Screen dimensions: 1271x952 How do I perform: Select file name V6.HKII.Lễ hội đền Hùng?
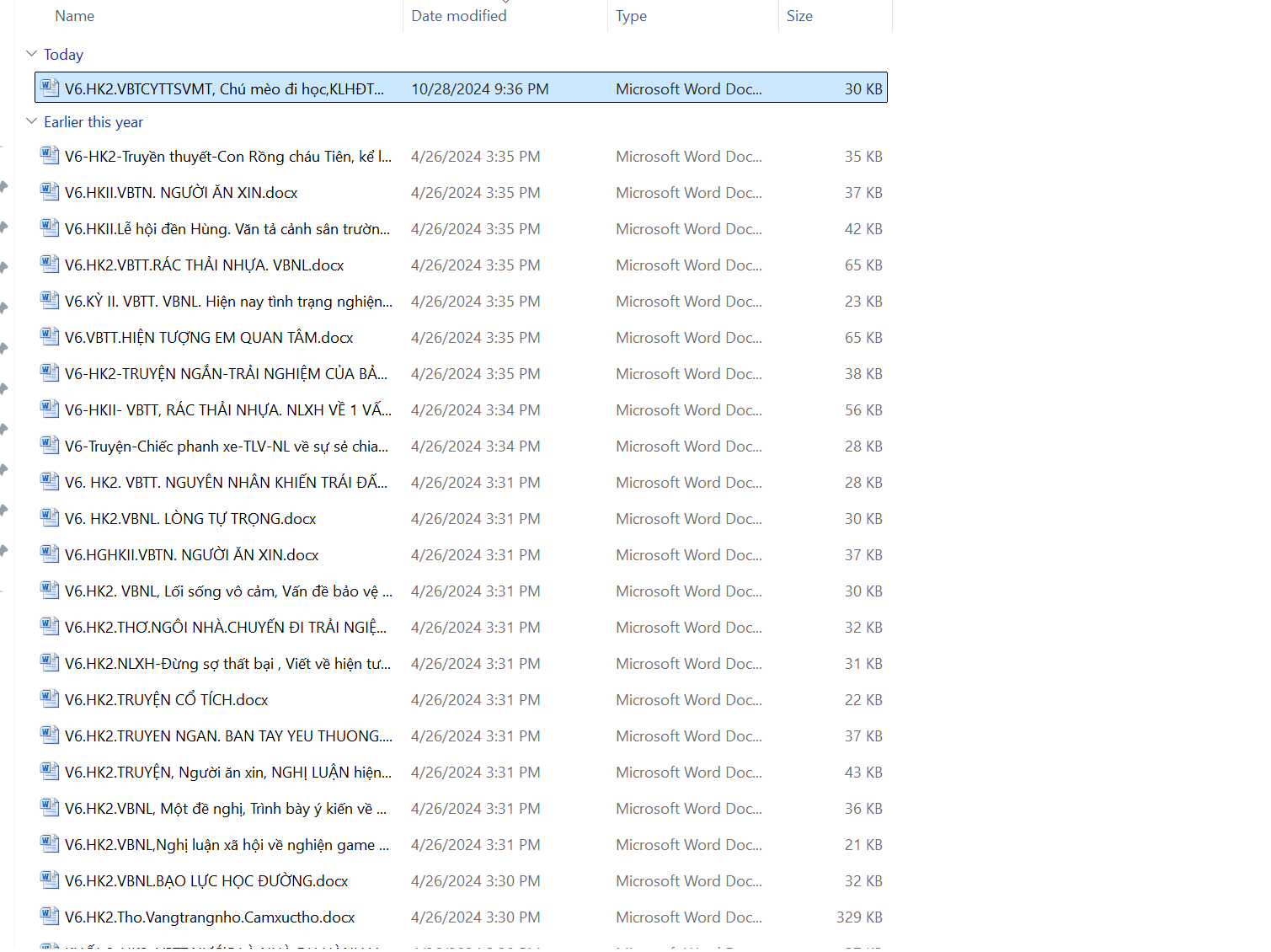pyautogui.click(x=227, y=229)
